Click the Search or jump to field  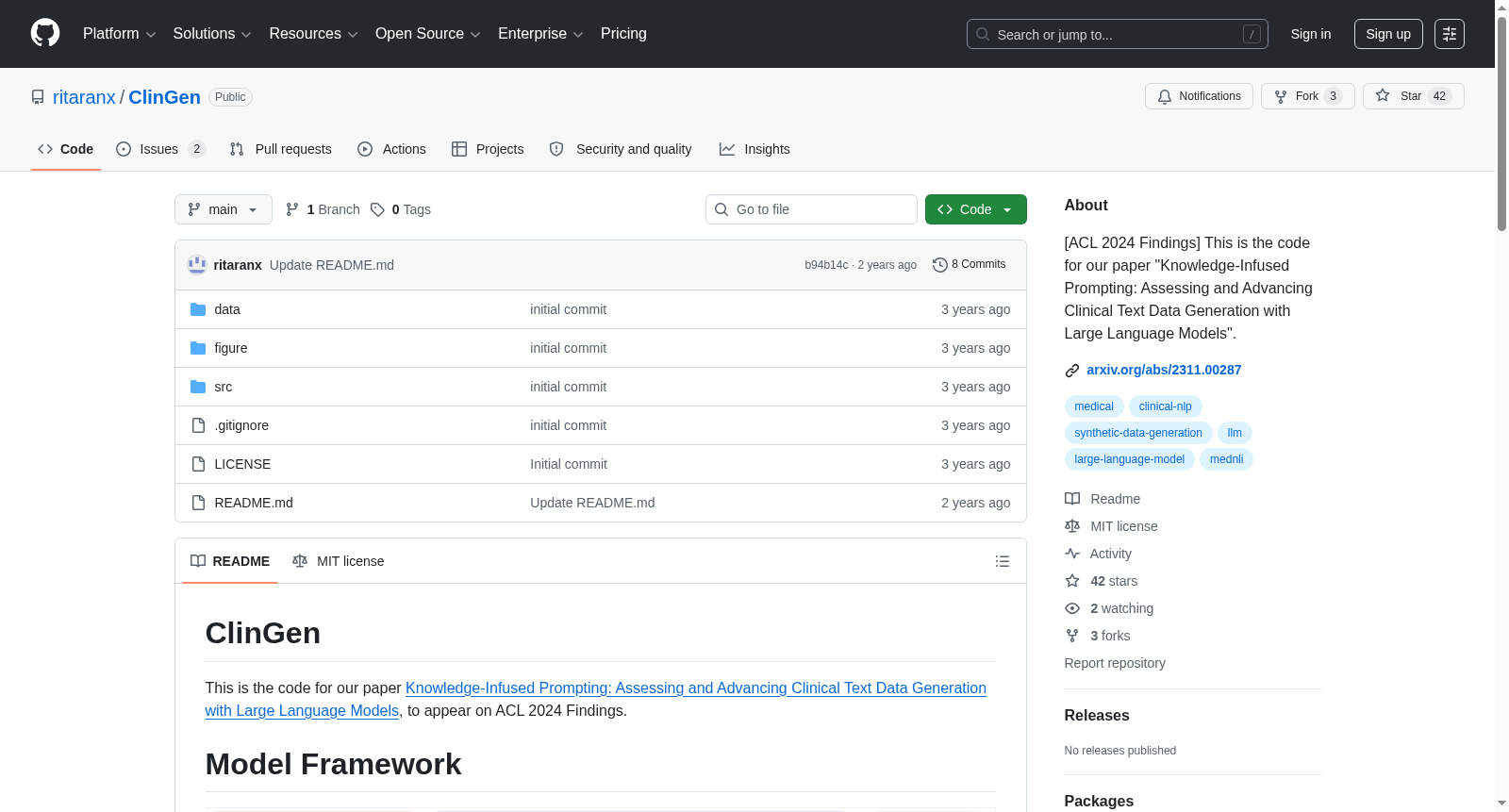pos(1118,34)
